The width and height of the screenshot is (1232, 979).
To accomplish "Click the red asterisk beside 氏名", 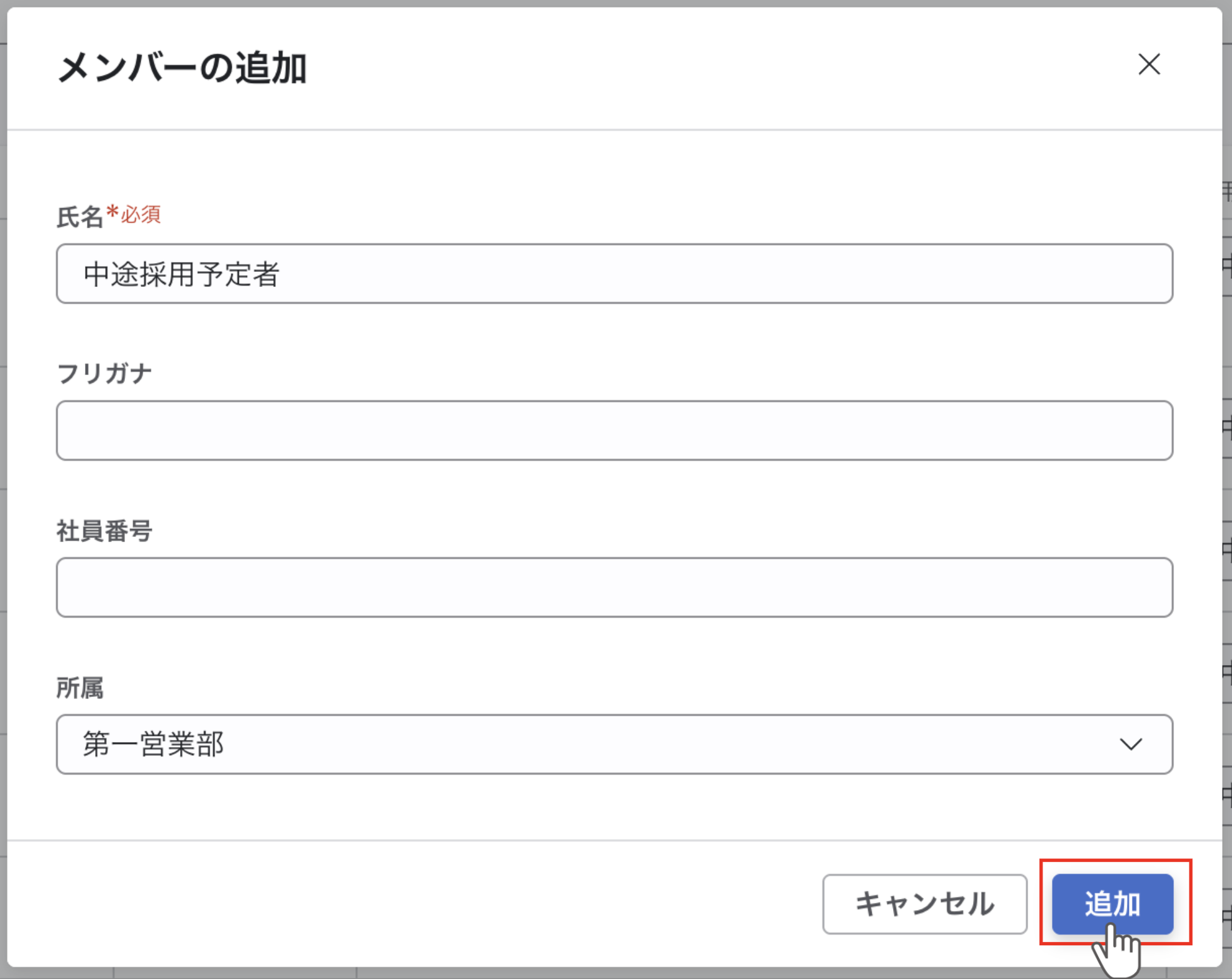I will tap(113, 211).
